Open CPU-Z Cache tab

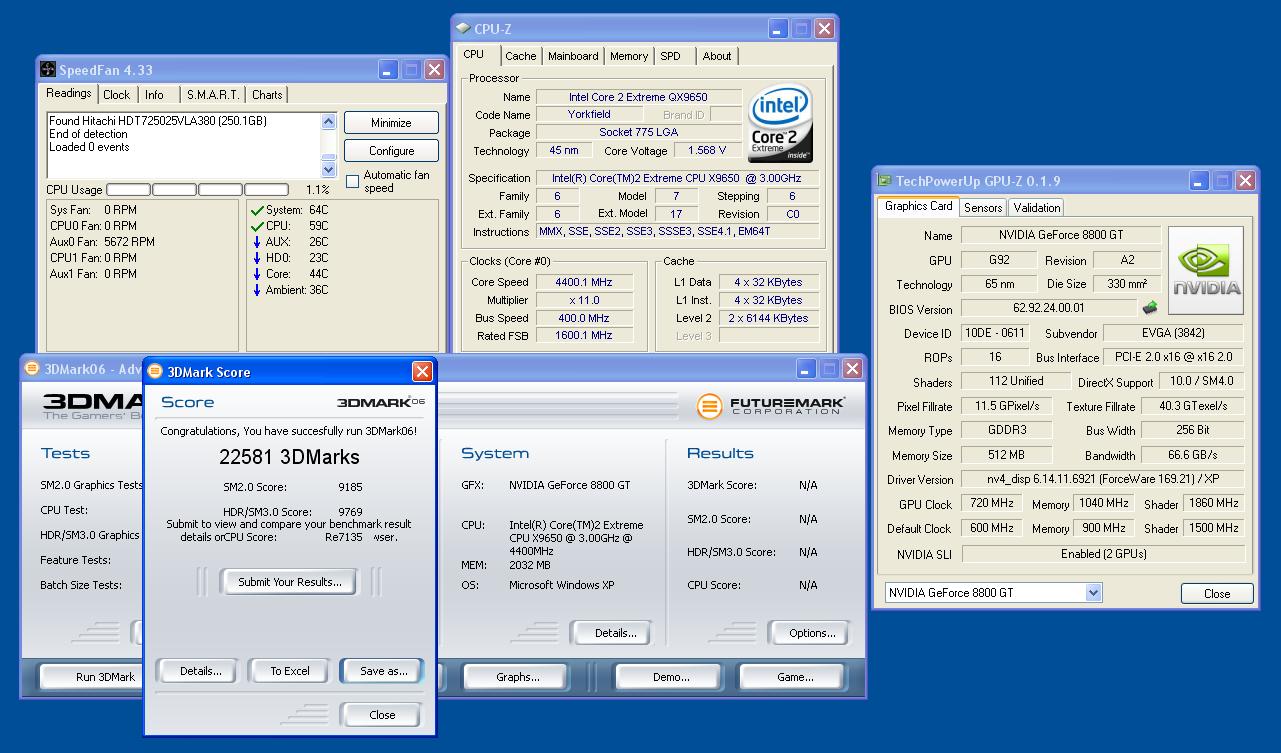click(520, 56)
